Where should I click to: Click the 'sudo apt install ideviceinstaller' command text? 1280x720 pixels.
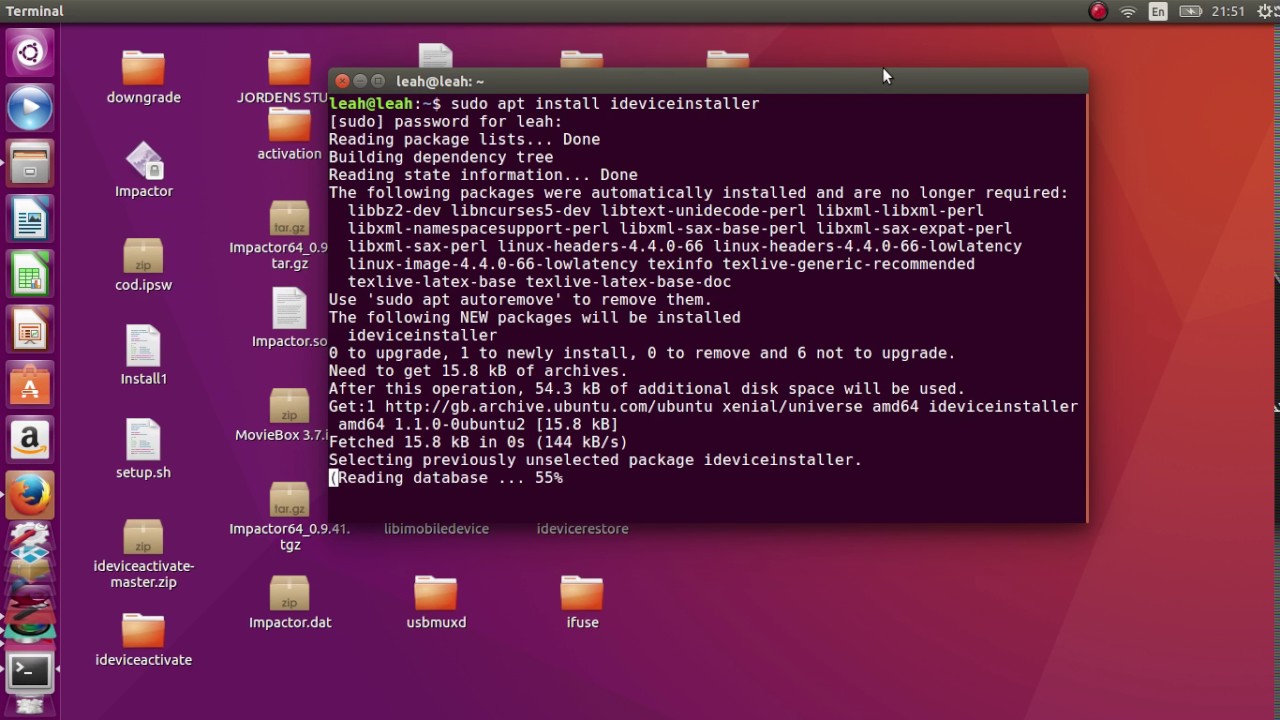click(605, 104)
